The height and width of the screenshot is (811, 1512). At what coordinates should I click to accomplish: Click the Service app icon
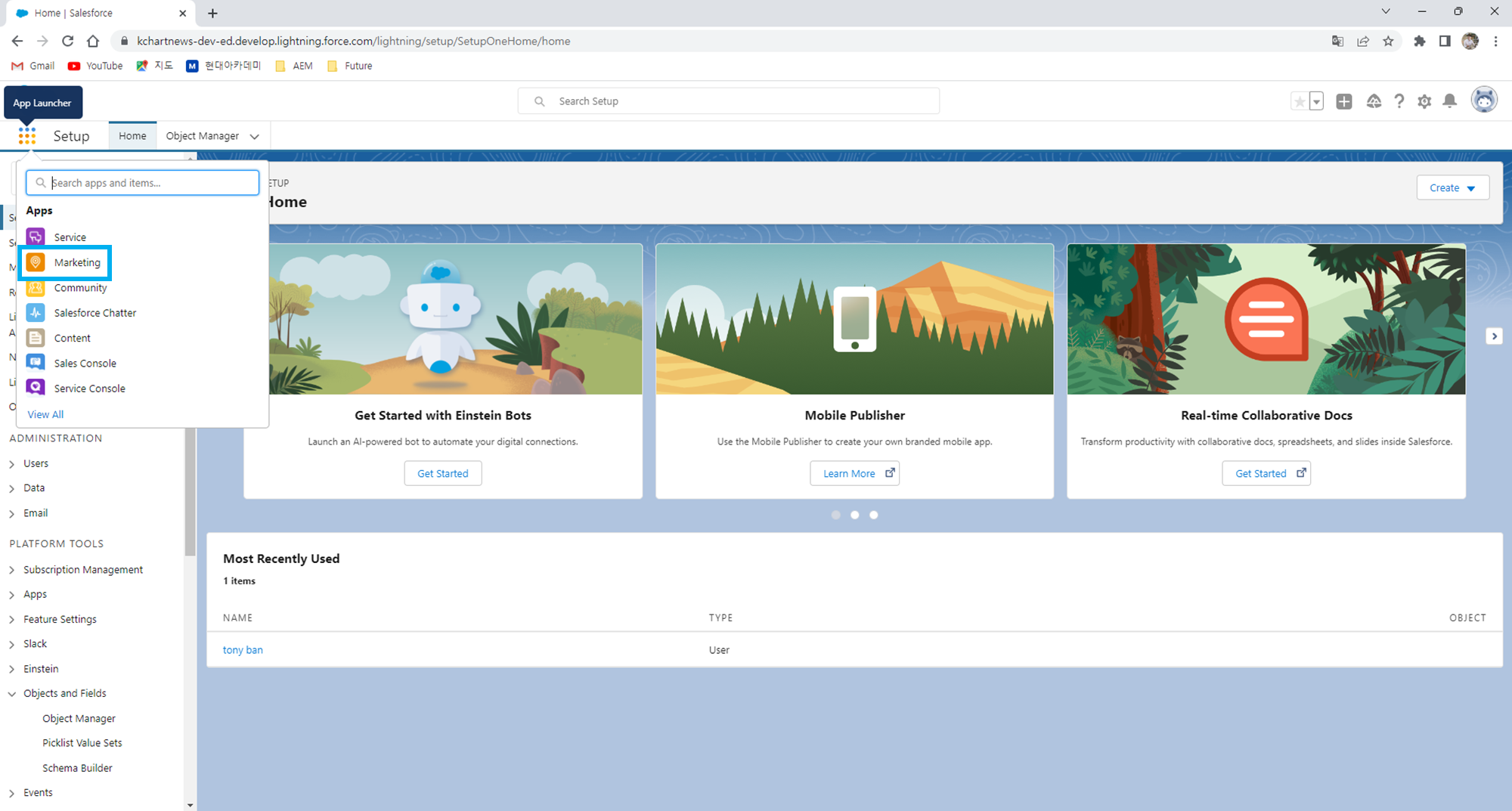tap(36, 237)
